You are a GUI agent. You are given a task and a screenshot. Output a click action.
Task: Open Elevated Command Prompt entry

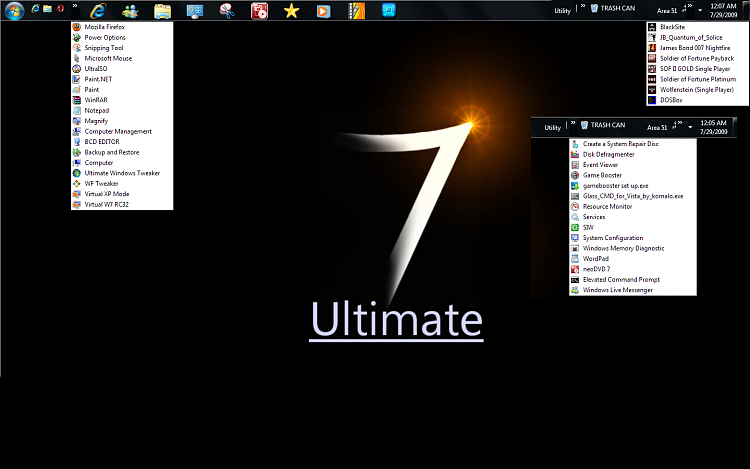click(633, 280)
